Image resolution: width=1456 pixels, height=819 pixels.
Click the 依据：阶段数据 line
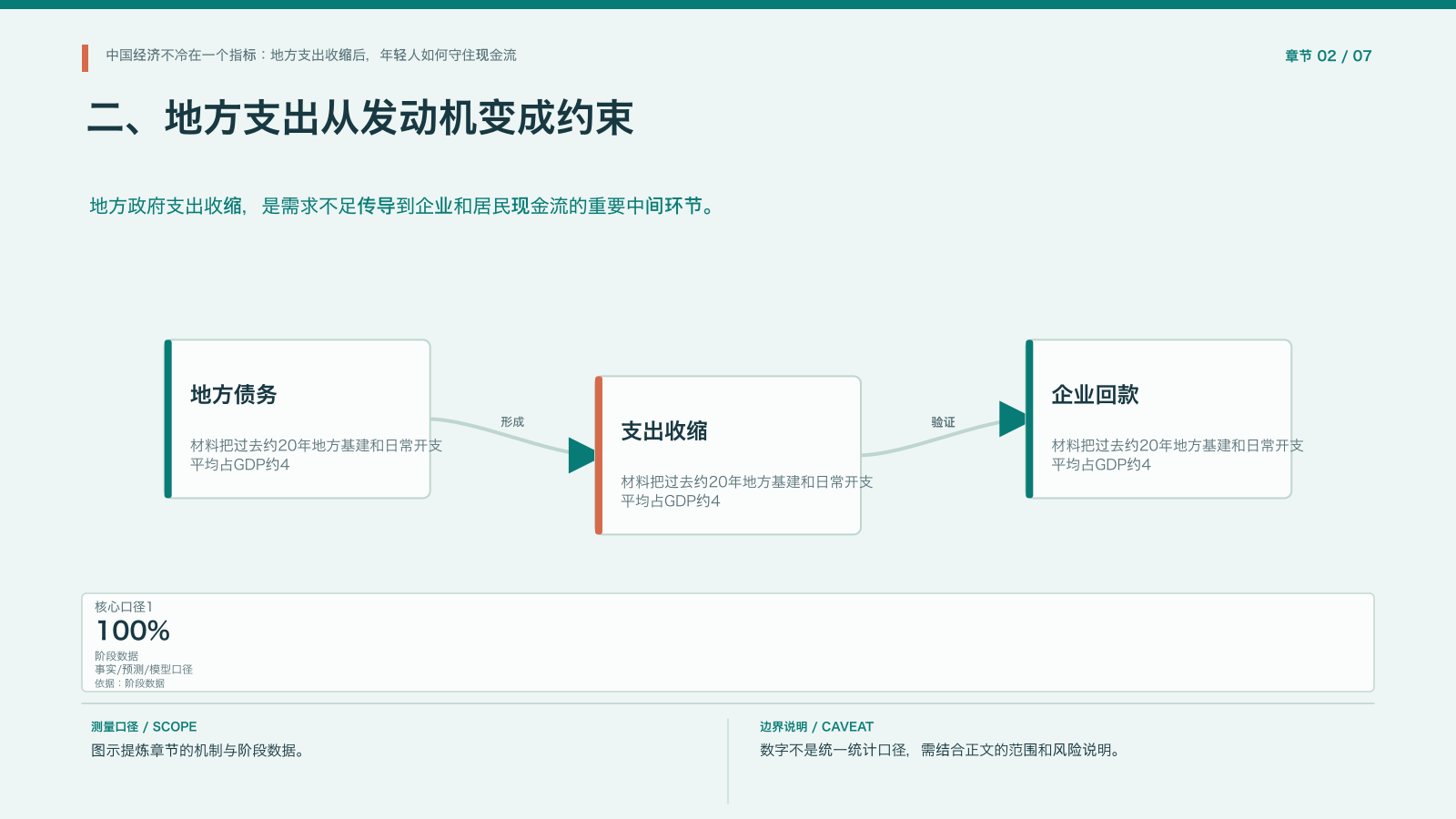129,683
